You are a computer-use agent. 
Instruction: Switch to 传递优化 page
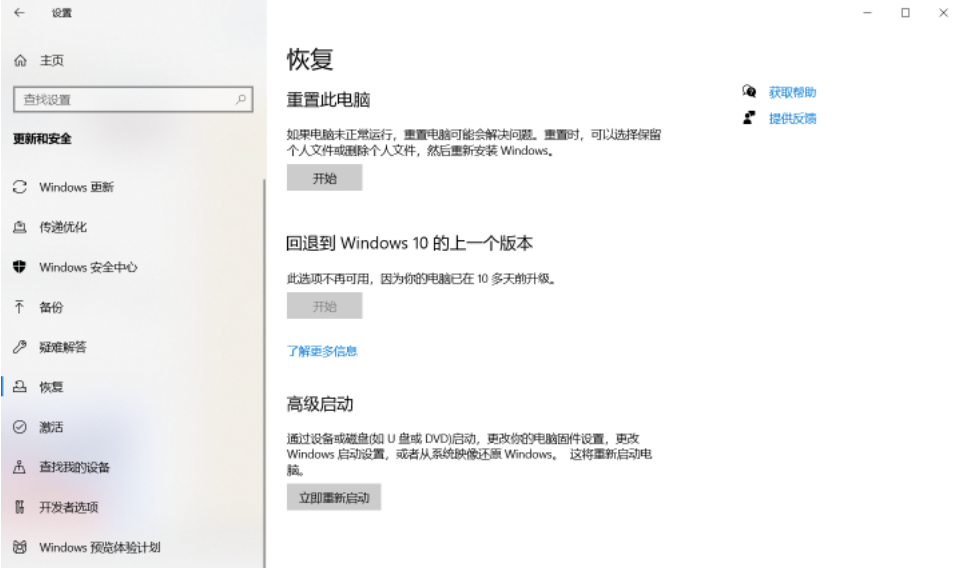pos(63,227)
